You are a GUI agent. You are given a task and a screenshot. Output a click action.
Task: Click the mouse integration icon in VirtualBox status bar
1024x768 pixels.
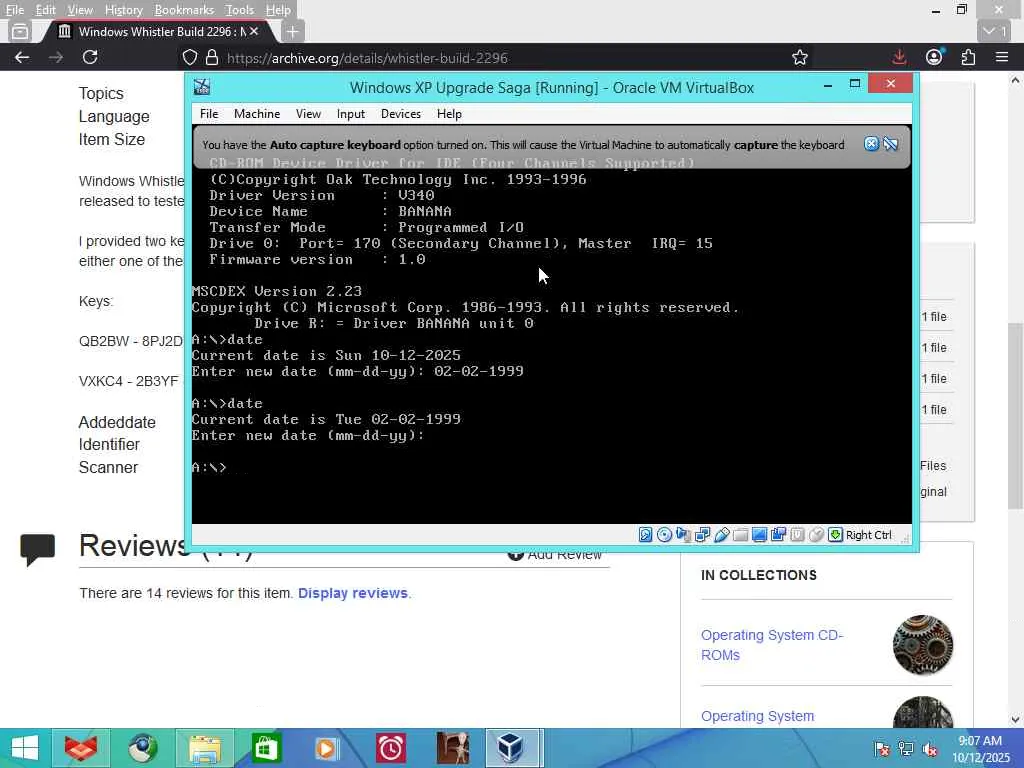click(x=816, y=535)
